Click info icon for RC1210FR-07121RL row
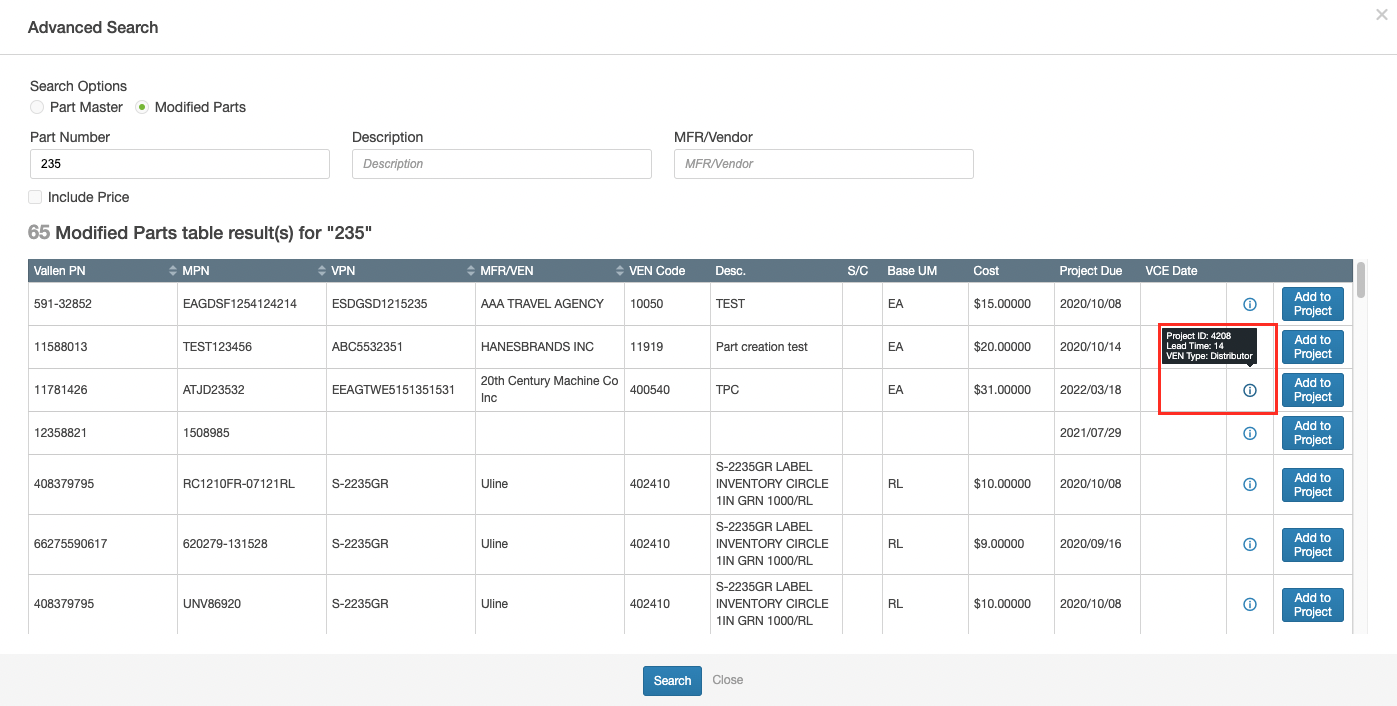 click(x=1249, y=484)
